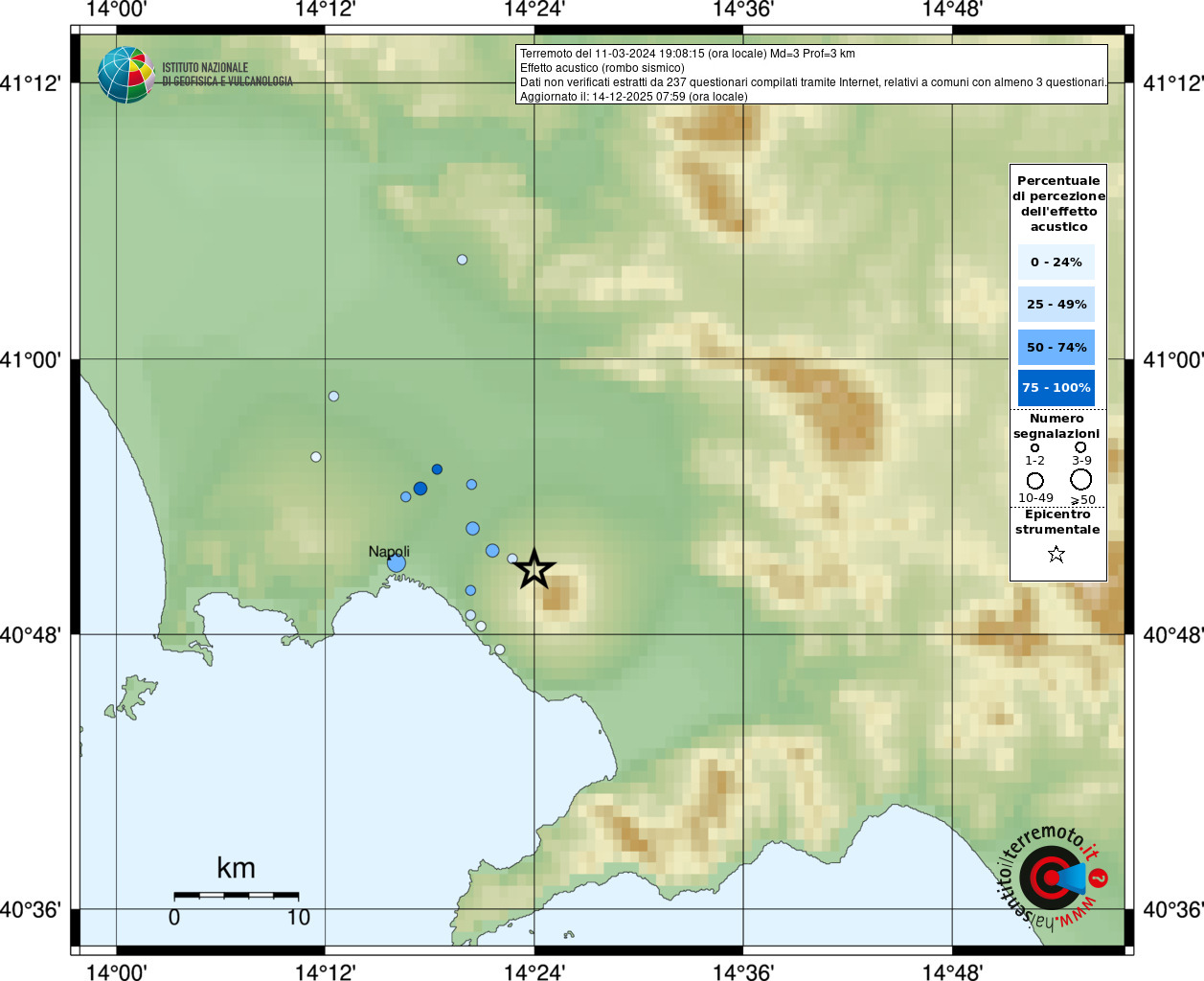Click the Napoli city label
The width and height of the screenshot is (1204, 981).
click(389, 551)
